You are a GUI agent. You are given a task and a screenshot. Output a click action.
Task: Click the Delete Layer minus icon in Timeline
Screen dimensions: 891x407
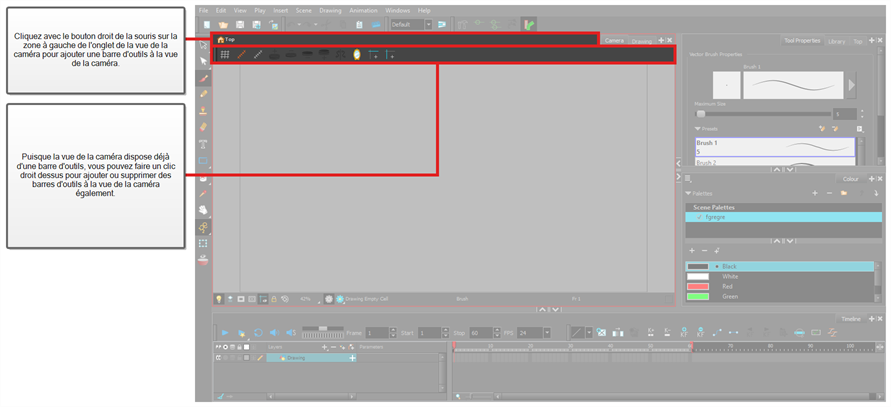click(x=333, y=347)
